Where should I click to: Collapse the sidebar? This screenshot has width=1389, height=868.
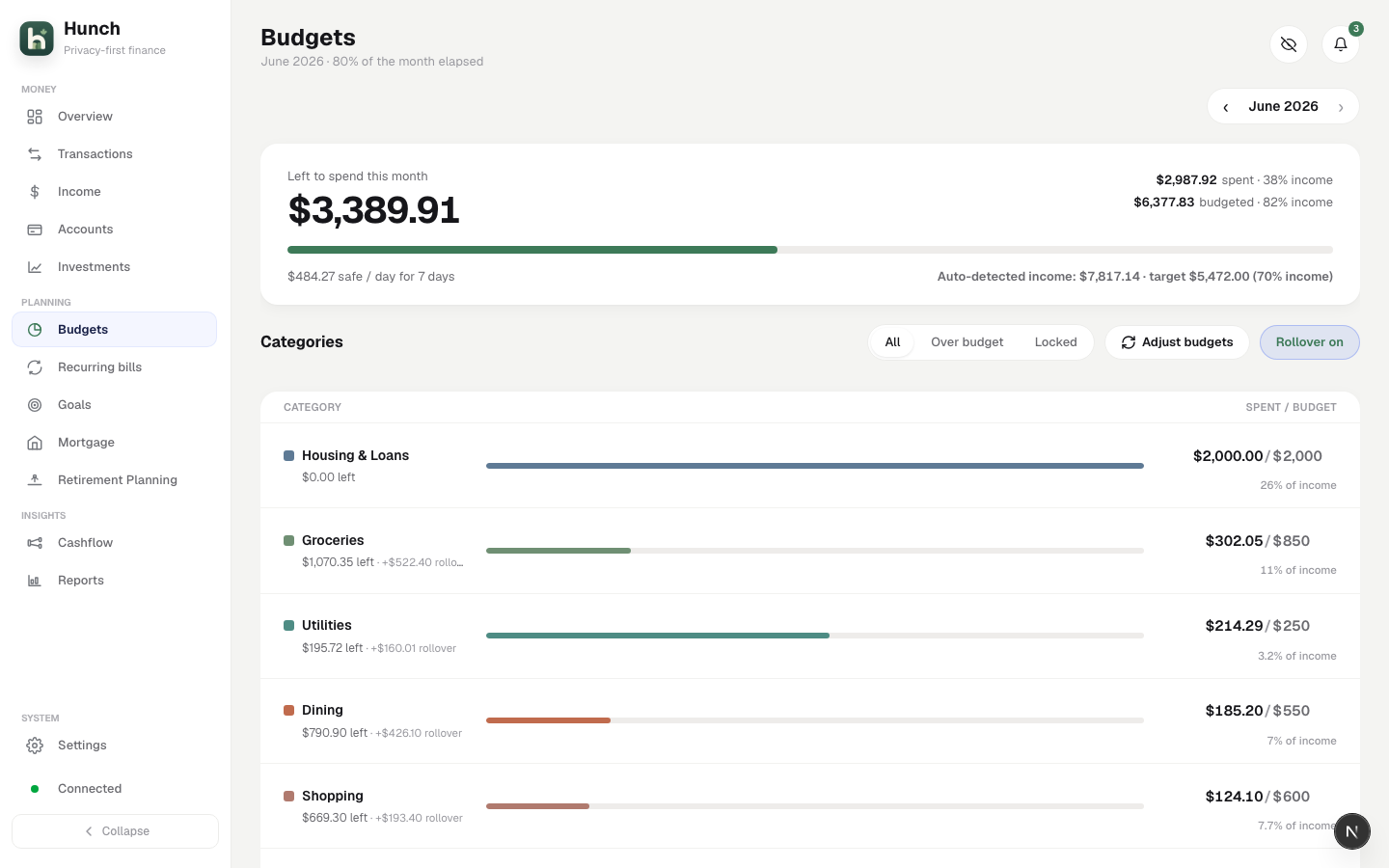[115, 831]
